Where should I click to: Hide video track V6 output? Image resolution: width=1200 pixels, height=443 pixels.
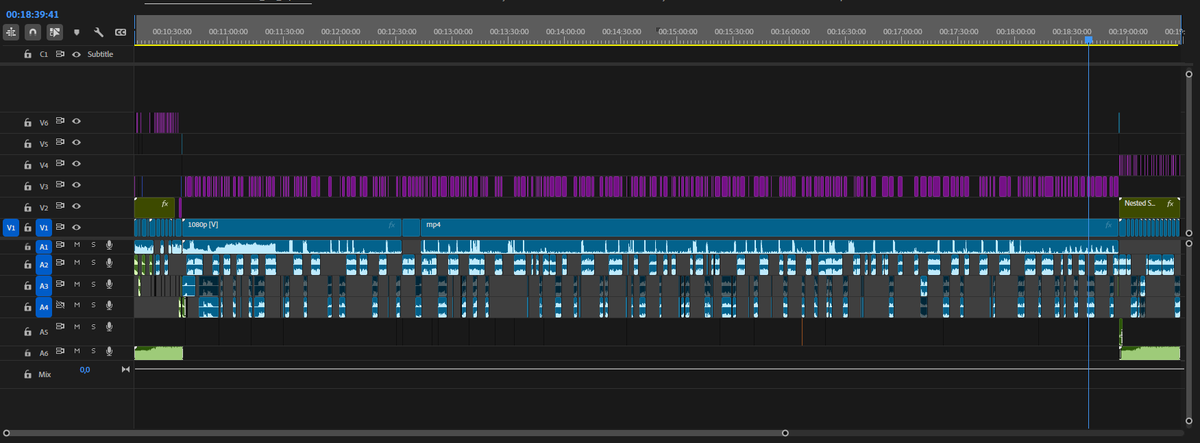(x=76, y=122)
